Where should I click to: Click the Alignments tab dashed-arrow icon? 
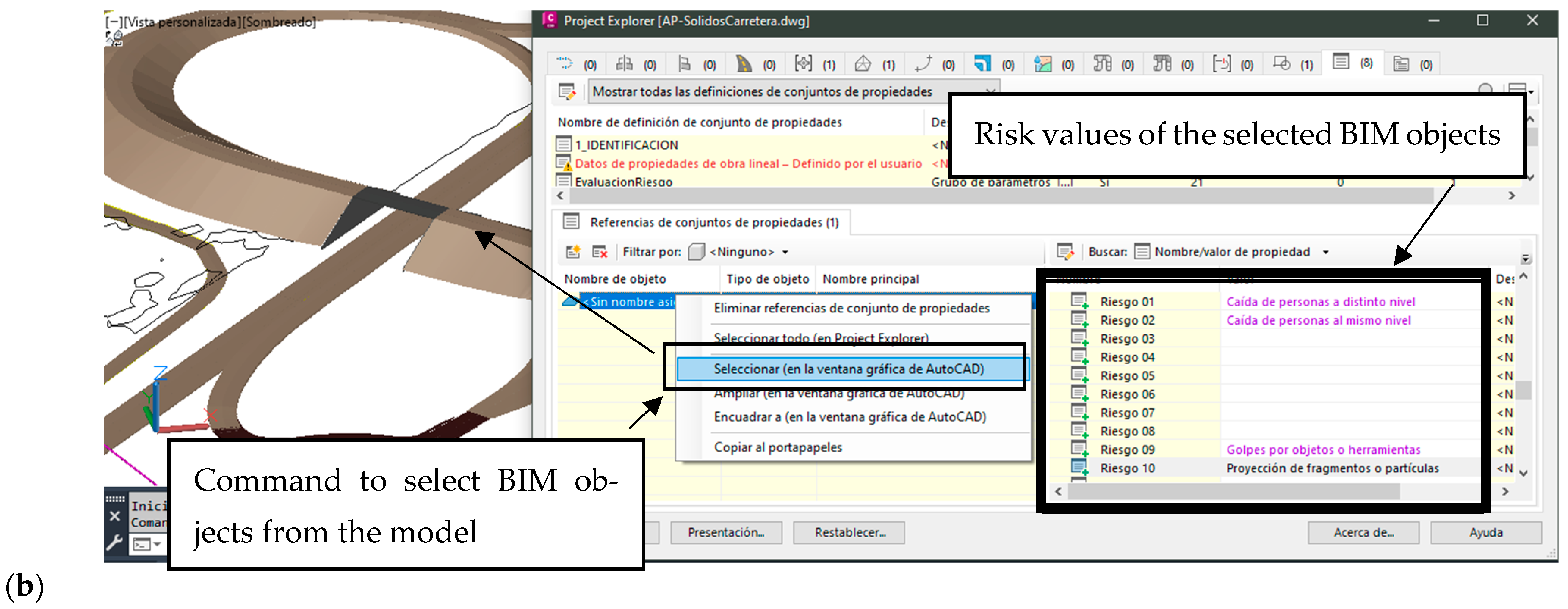(564, 63)
